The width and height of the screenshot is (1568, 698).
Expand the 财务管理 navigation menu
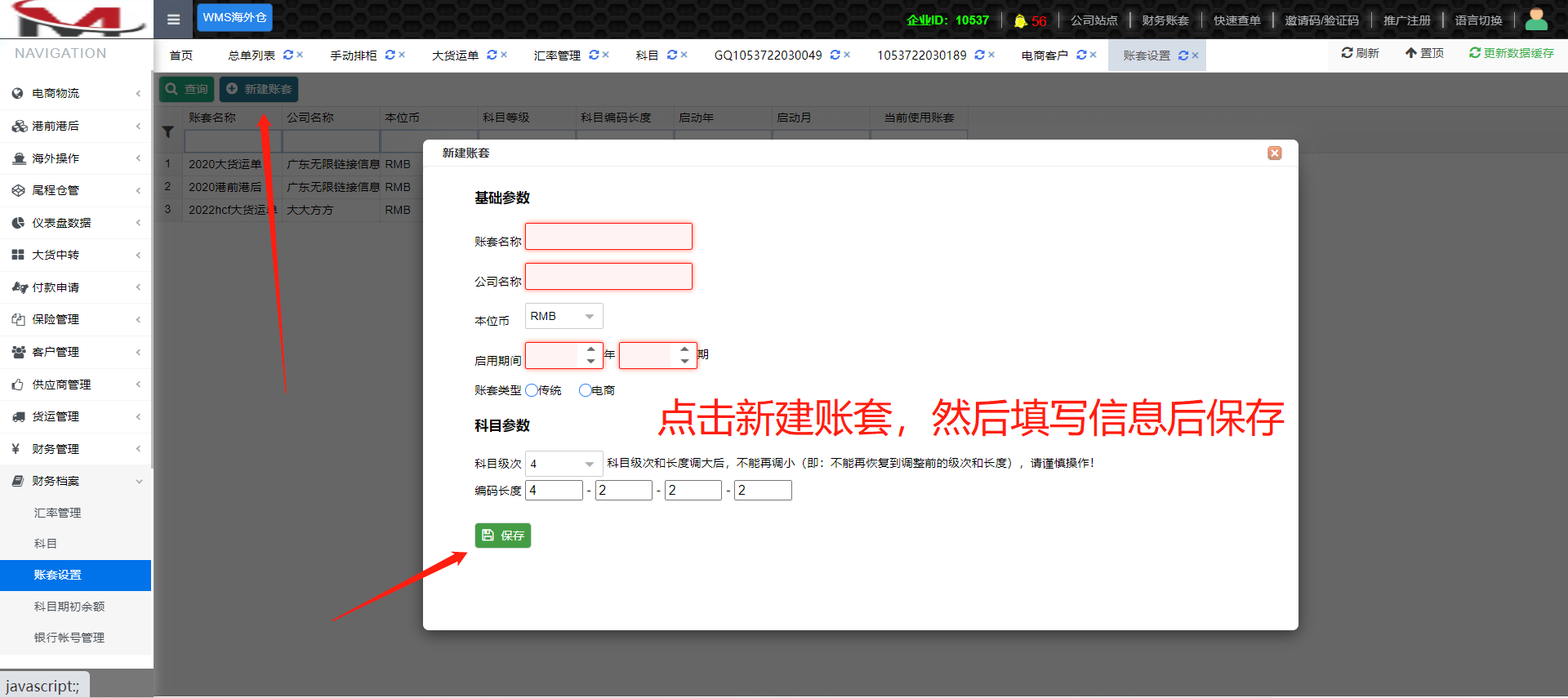(76, 449)
